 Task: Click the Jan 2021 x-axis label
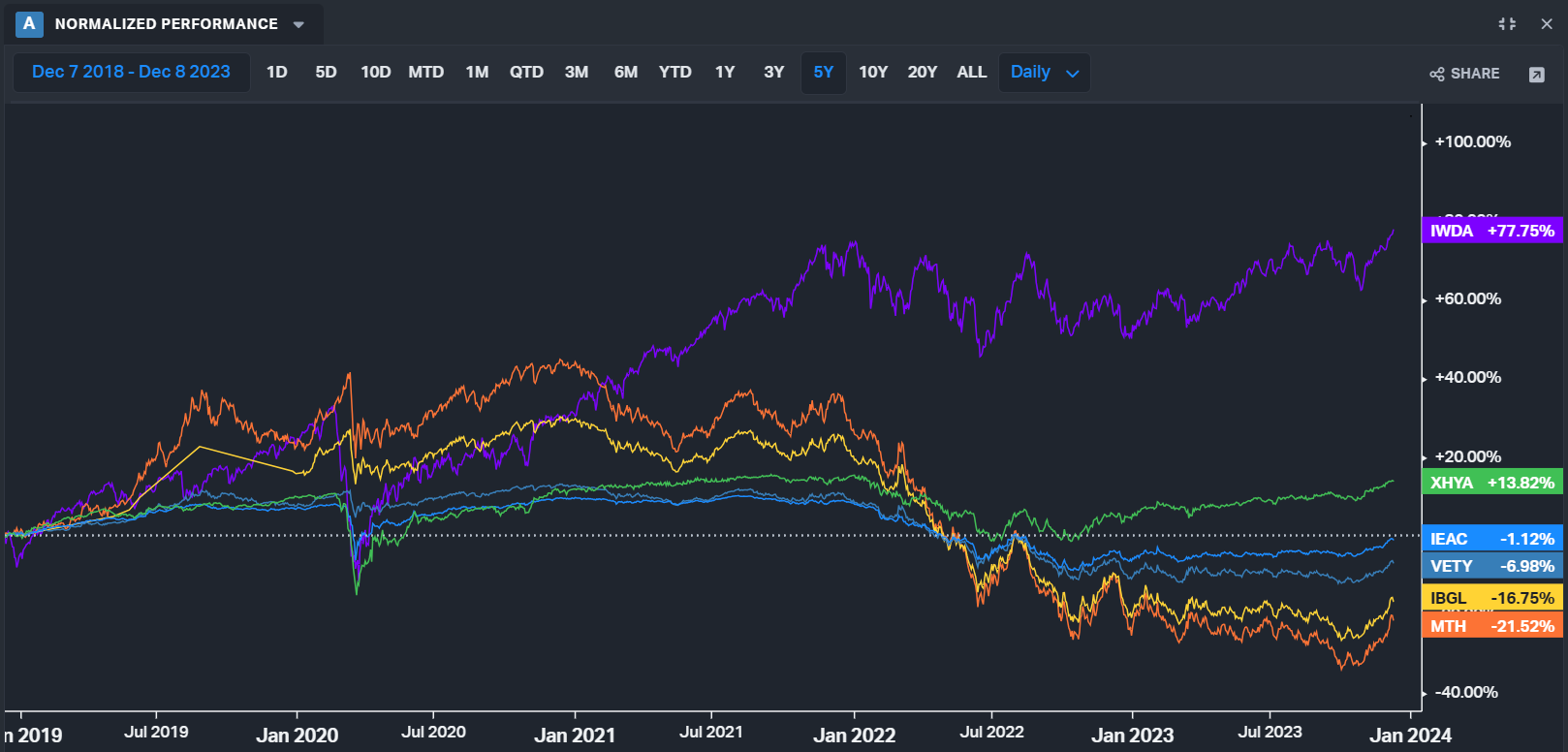(x=575, y=736)
